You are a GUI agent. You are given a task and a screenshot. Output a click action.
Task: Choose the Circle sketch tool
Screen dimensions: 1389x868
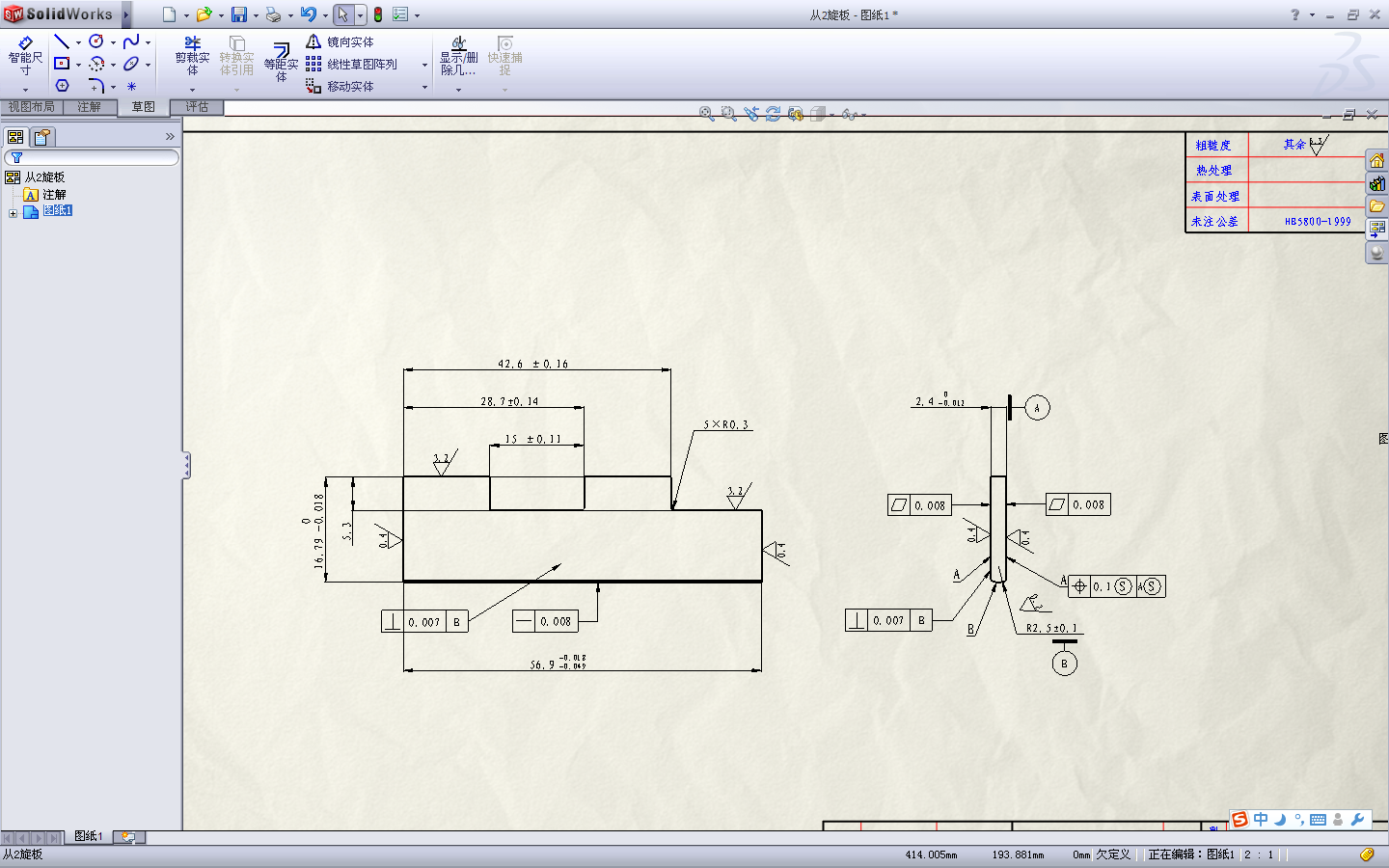pyautogui.click(x=96, y=41)
